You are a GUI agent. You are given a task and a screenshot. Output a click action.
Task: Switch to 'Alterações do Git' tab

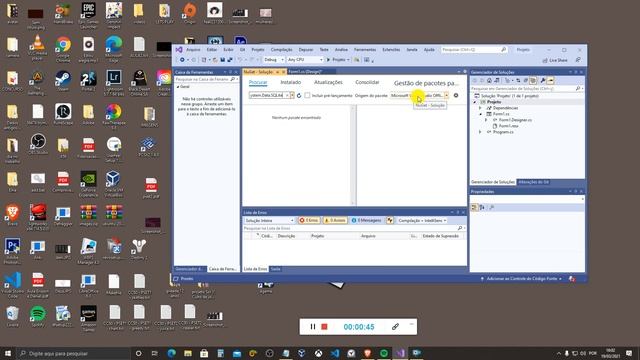(x=533, y=182)
